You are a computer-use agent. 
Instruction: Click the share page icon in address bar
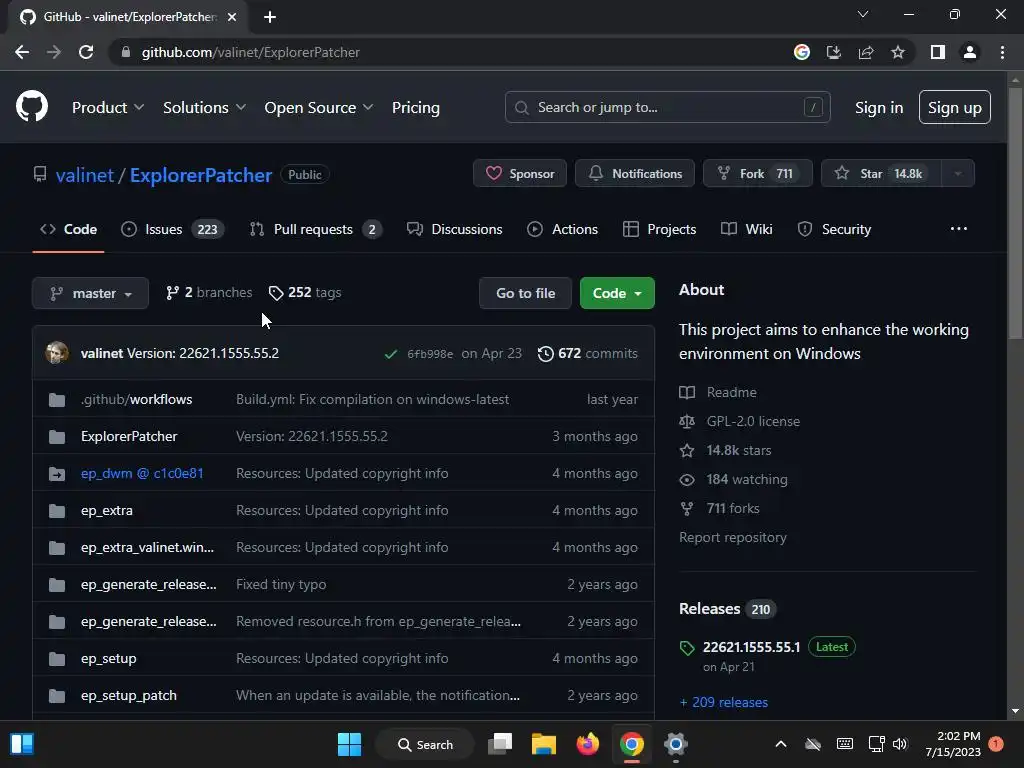click(x=866, y=52)
